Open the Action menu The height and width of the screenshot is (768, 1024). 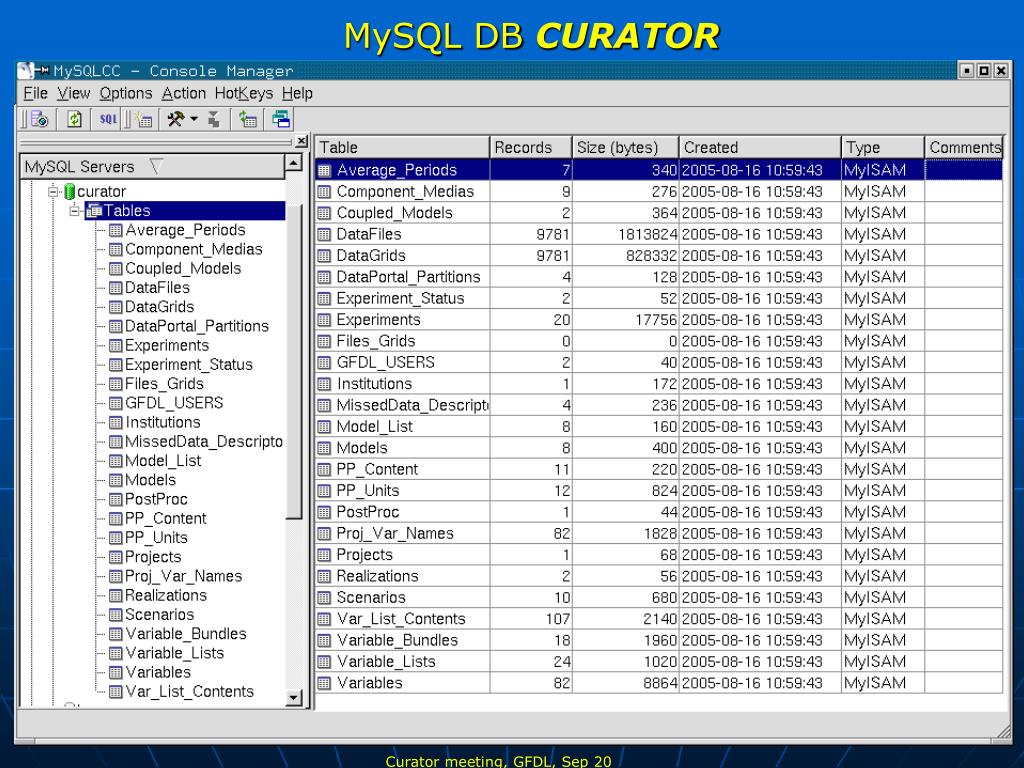coord(184,93)
